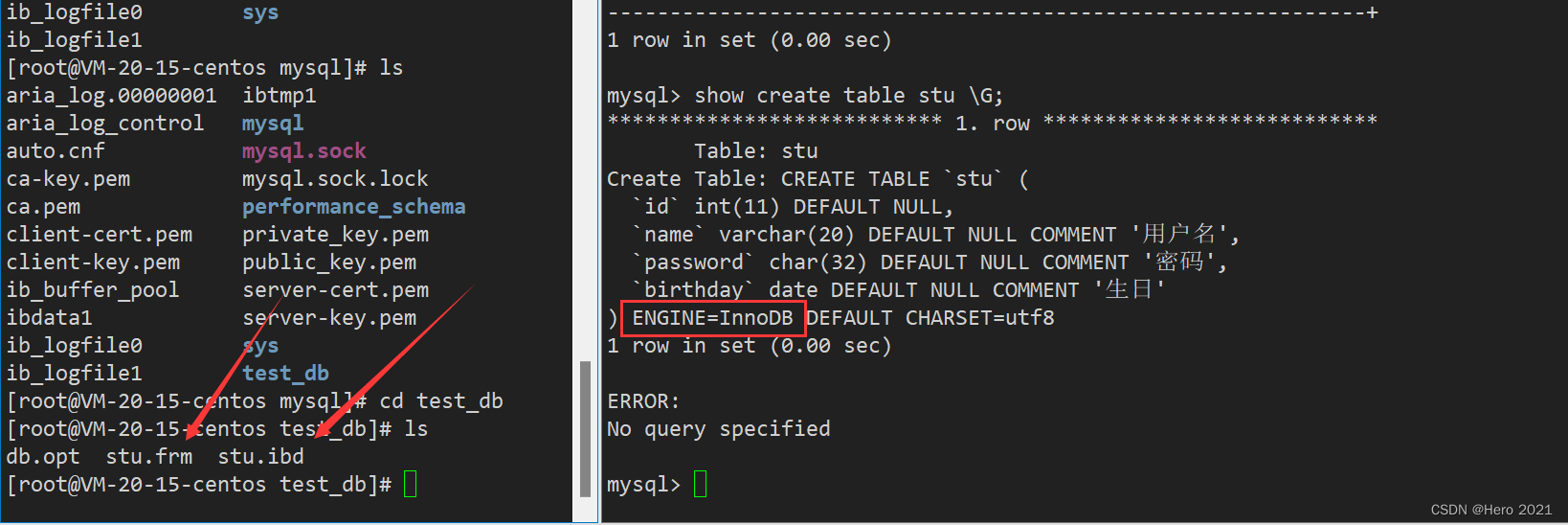Click the CSDN @Hero 2021 watermark
Viewport: 1568px width, 525px height.
(x=1491, y=510)
